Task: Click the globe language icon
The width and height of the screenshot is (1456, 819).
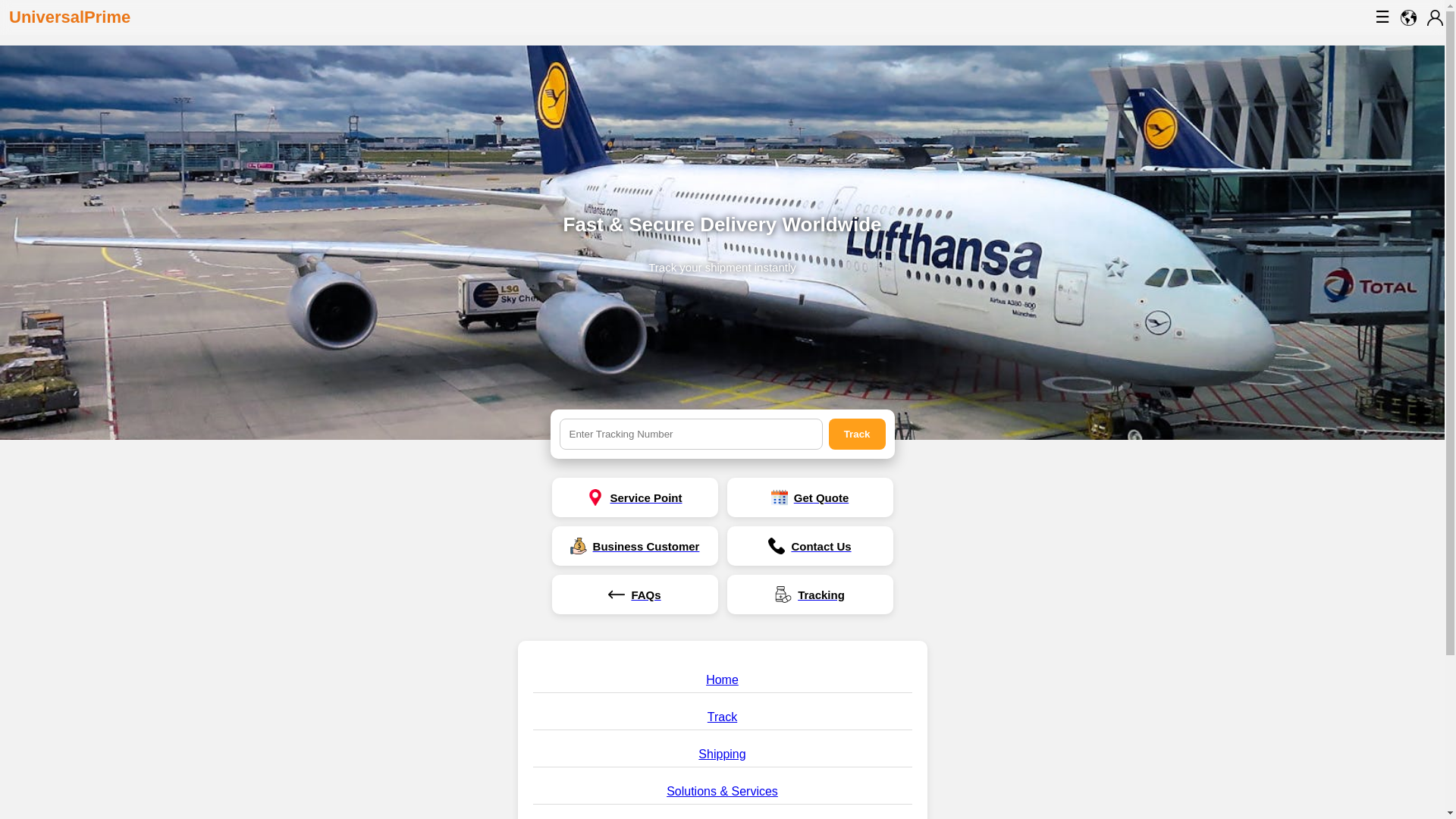Action: [1408, 17]
